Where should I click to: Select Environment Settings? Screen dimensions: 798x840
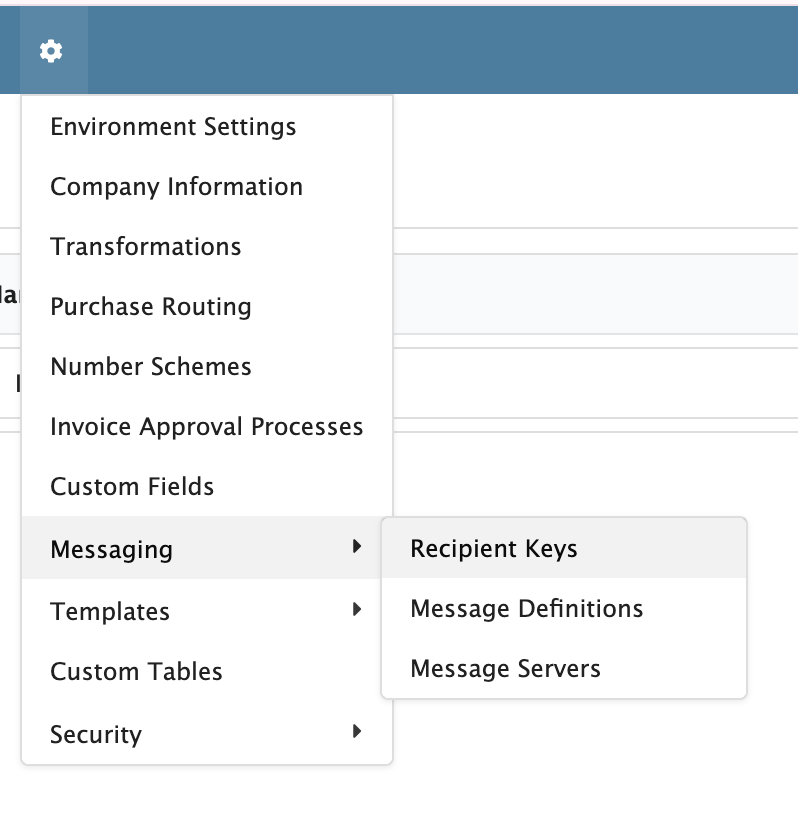173,127
